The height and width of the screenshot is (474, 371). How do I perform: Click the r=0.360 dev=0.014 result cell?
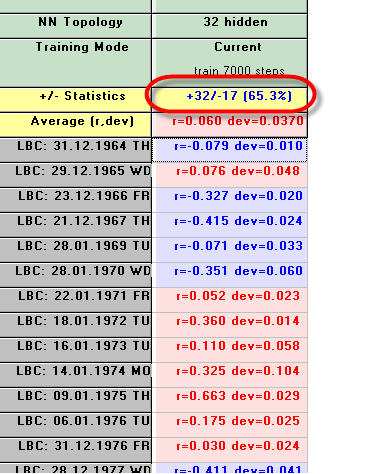[230, 325]
